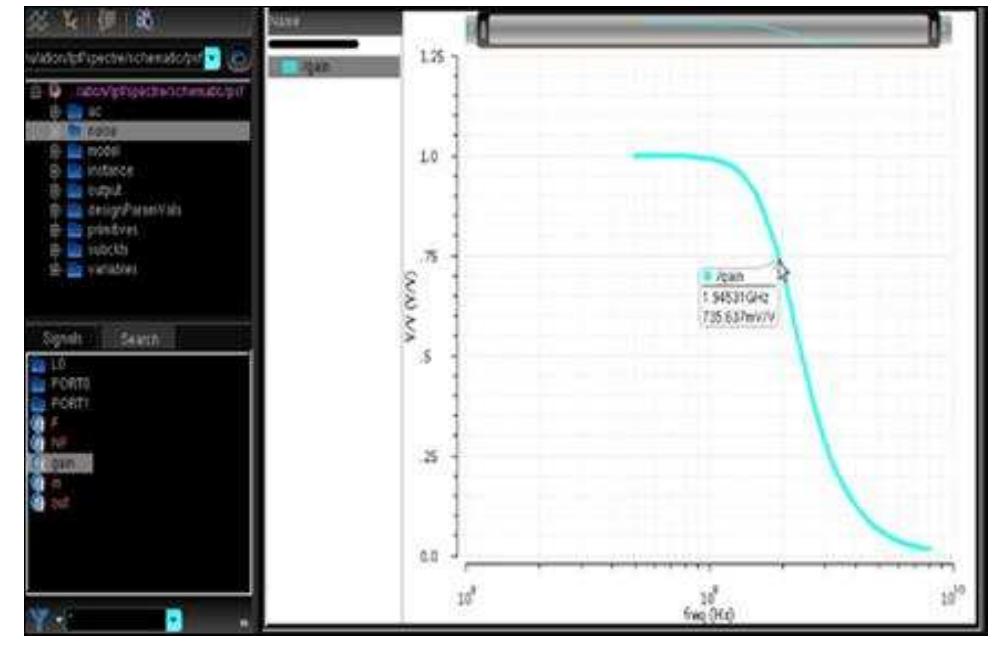Click the cursor/pointer toolbar icon
1001x647 pixels.
68,18
